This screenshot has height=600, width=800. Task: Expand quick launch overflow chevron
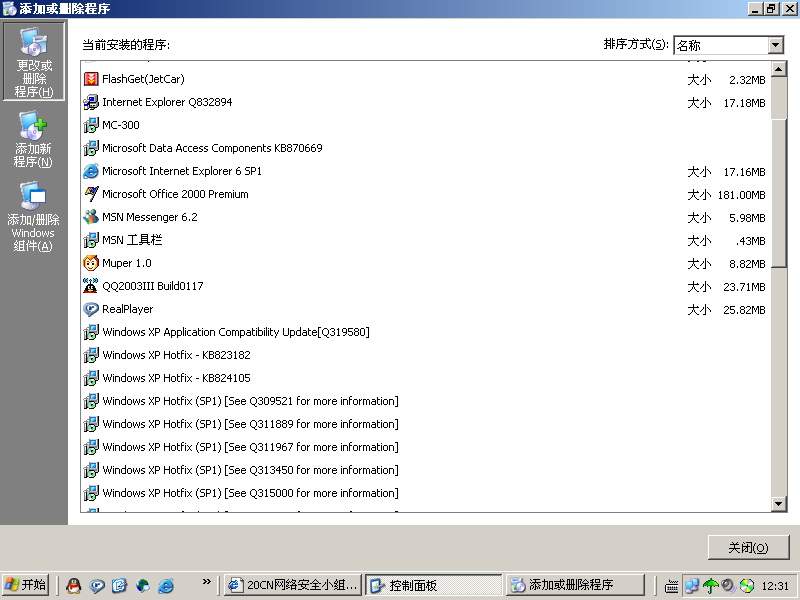tap(207, 582)
